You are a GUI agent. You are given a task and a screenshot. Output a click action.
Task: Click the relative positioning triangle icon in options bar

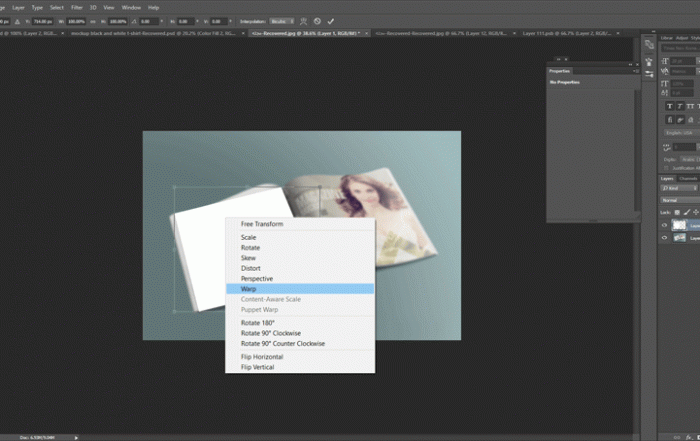click(17, 21)
